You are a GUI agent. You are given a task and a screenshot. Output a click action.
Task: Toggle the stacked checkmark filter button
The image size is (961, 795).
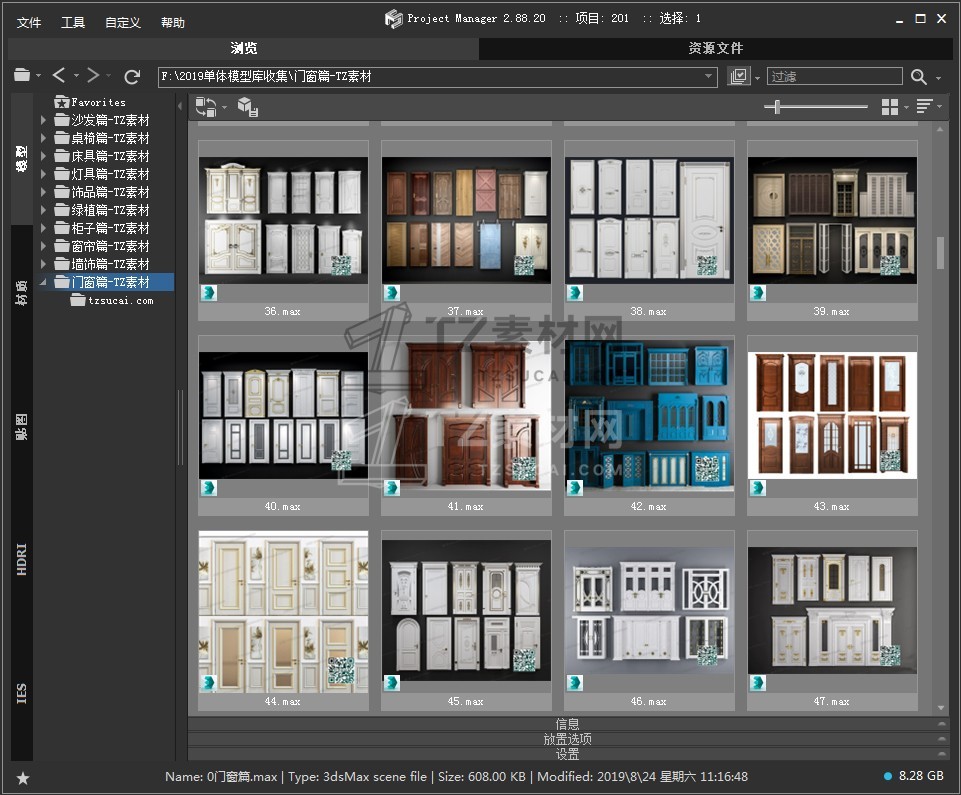[x=739, y=76]
